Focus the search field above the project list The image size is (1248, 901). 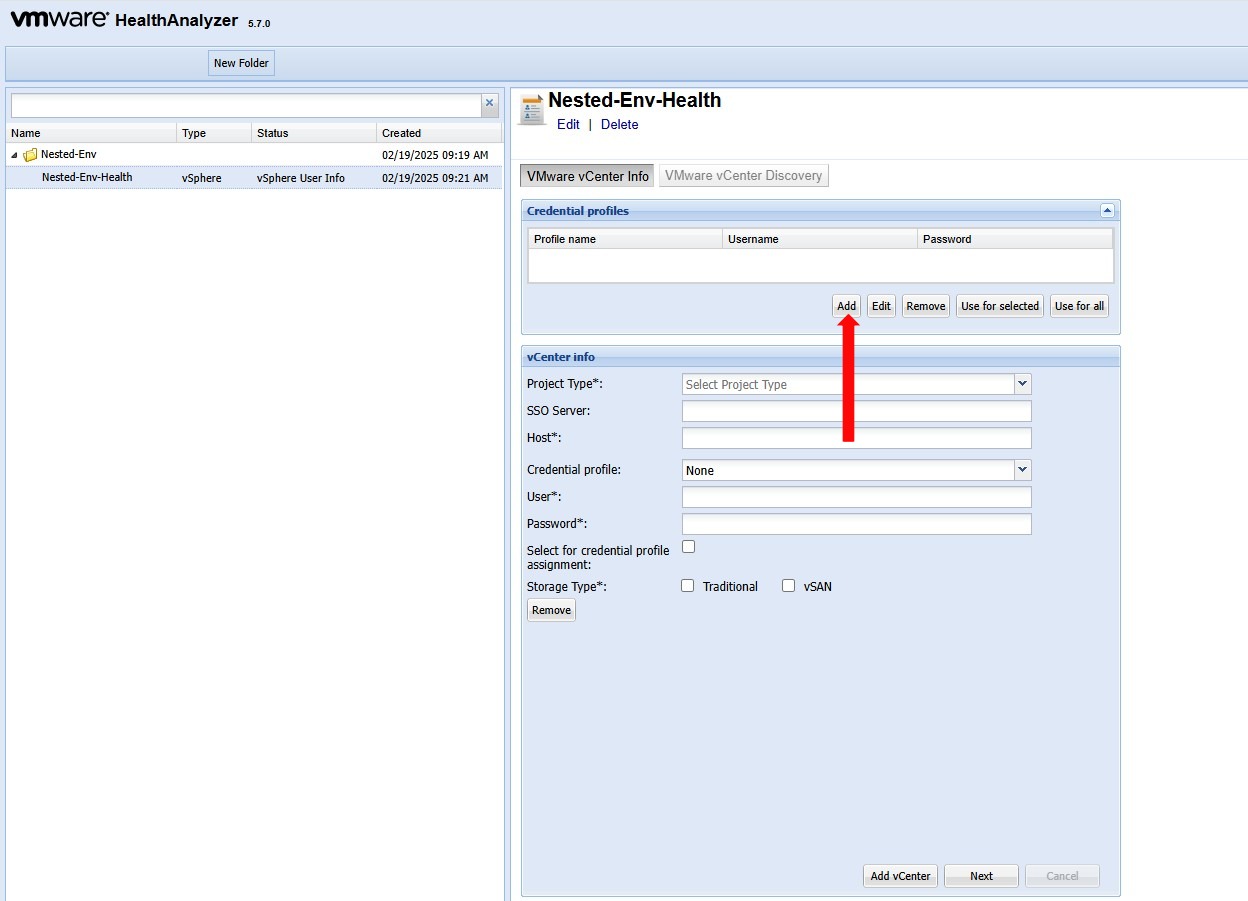(246, 105)
